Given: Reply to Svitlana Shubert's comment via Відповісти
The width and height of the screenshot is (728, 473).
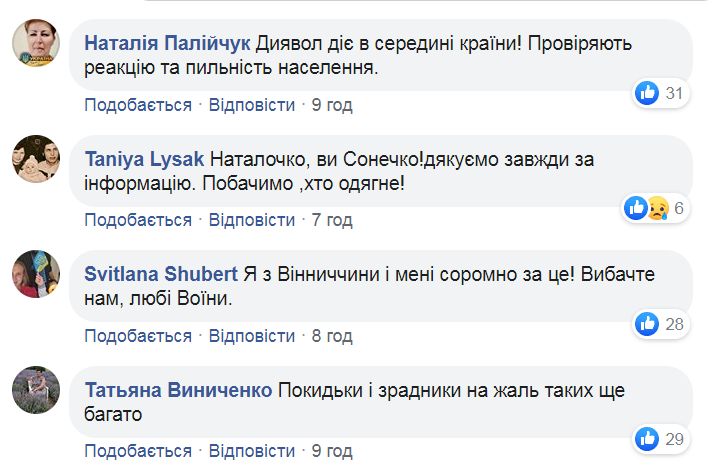Looking at the screenshot, I should pos(253,335).
